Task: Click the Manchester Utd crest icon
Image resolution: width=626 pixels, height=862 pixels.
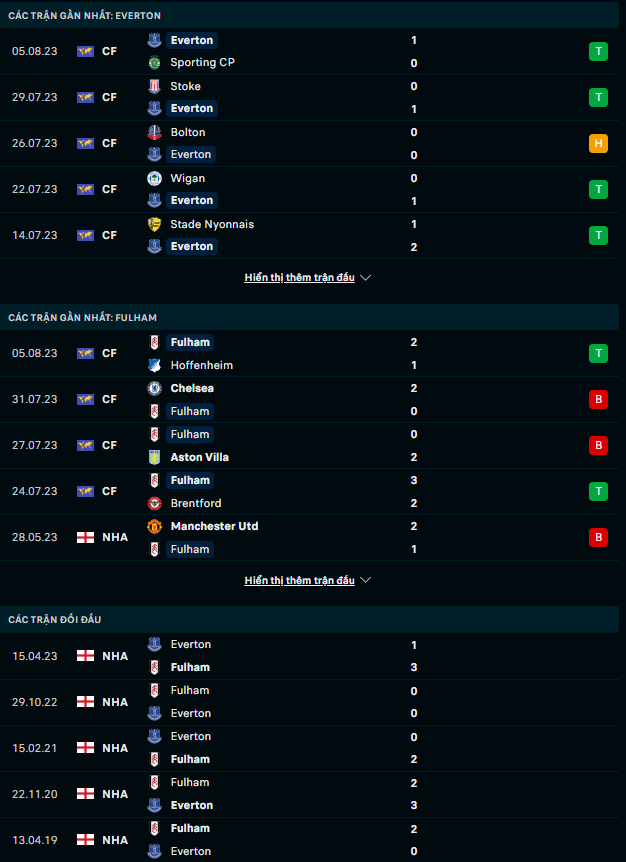Action: [x=154, y=526]
